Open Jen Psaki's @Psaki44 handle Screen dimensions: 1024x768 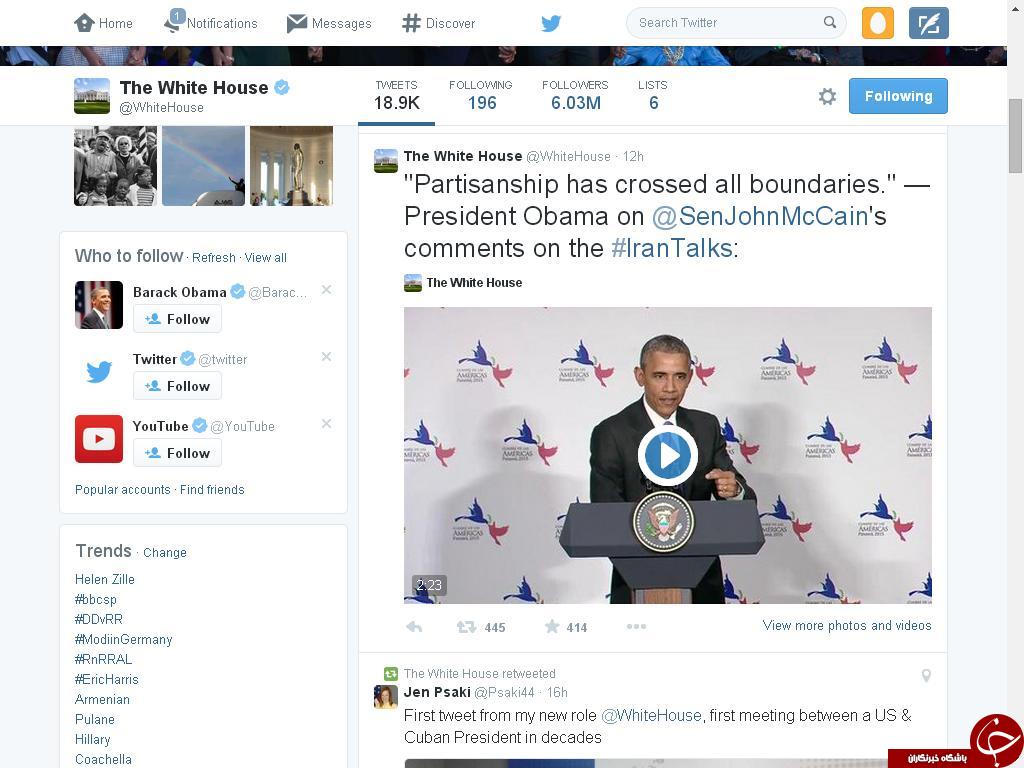pos(504,692)
